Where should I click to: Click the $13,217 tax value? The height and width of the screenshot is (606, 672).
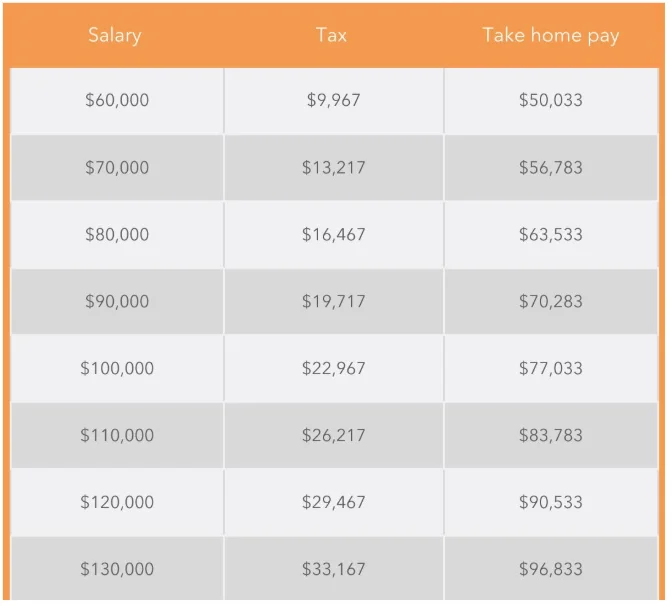pos(333,167)
